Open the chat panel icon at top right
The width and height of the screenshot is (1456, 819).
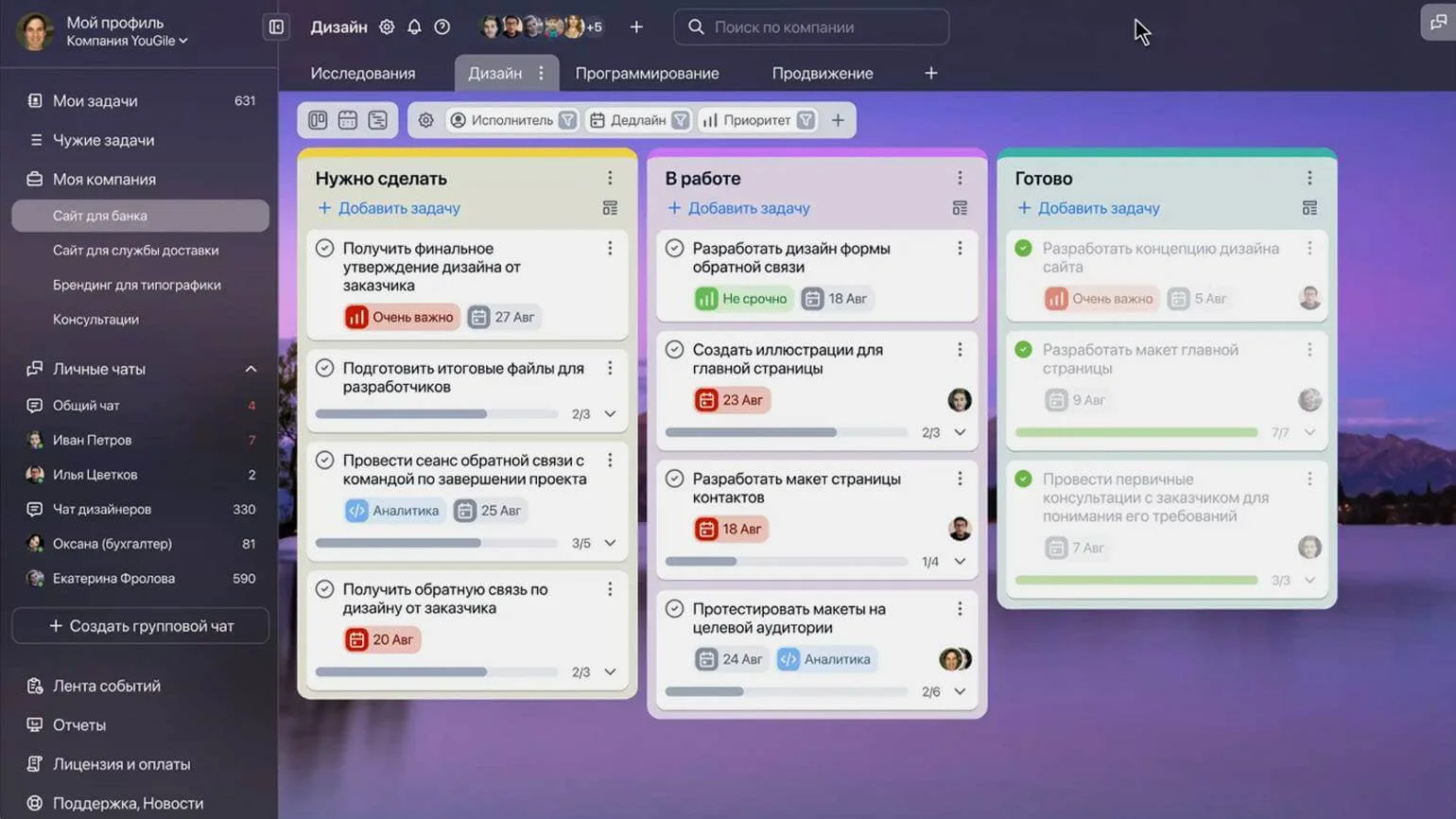point(1438,23)
